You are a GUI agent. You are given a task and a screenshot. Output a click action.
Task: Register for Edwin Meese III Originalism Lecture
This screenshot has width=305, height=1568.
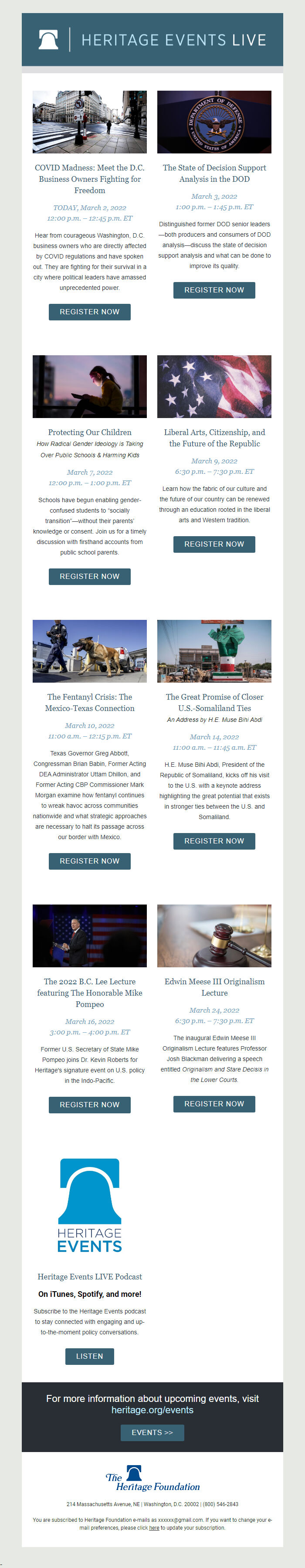[214, 1104]
